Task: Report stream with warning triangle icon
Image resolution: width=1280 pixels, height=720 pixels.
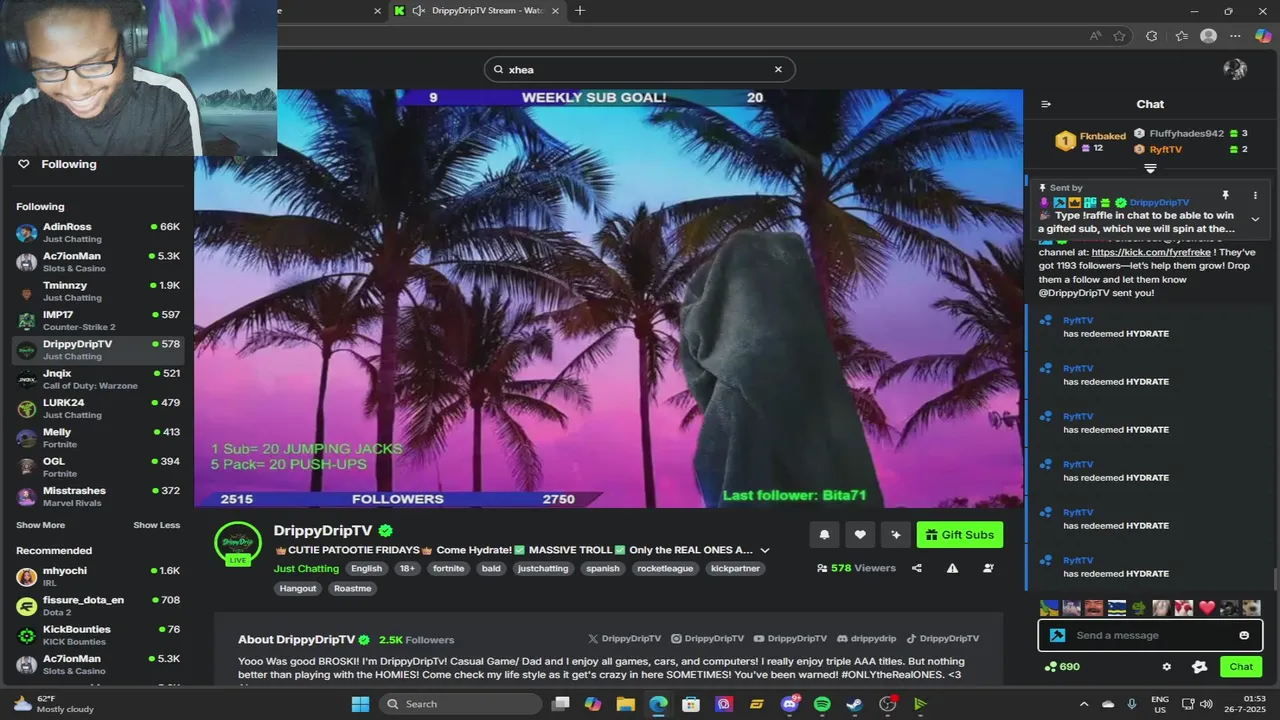Action: 952,568
